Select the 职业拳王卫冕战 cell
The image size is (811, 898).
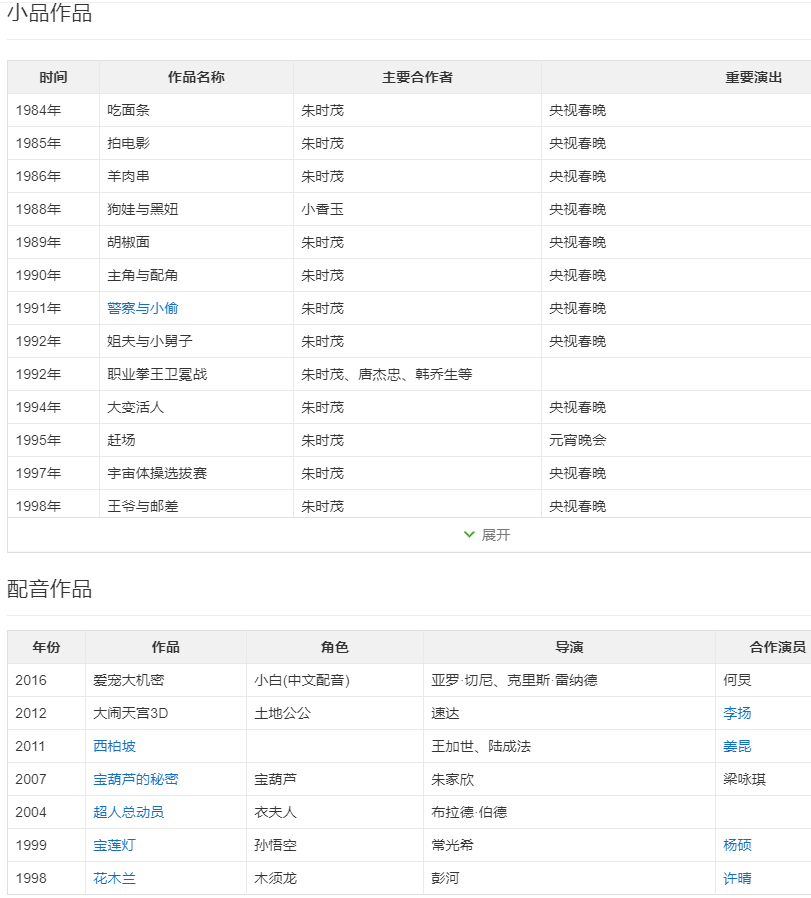[x=196, y=375]
